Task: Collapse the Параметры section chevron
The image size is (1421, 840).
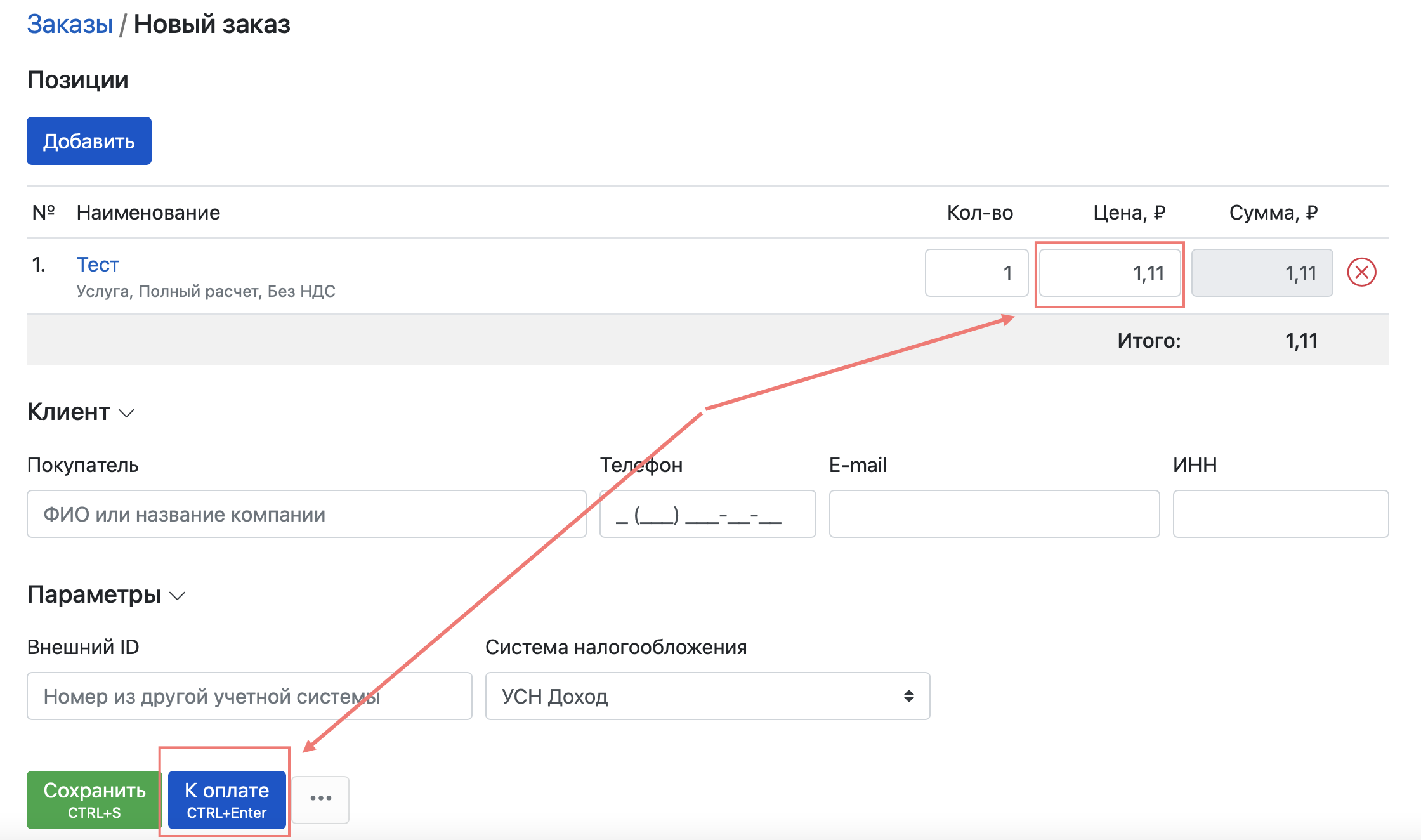Action: click(x=178, y=596)
